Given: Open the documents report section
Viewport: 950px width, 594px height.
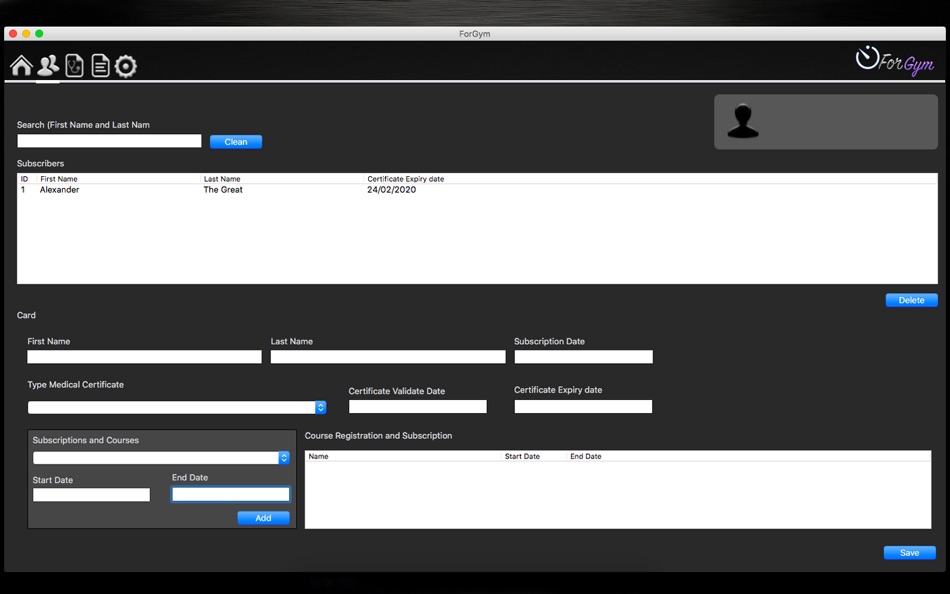Looking at the screenshot, I should pos(99,65).
